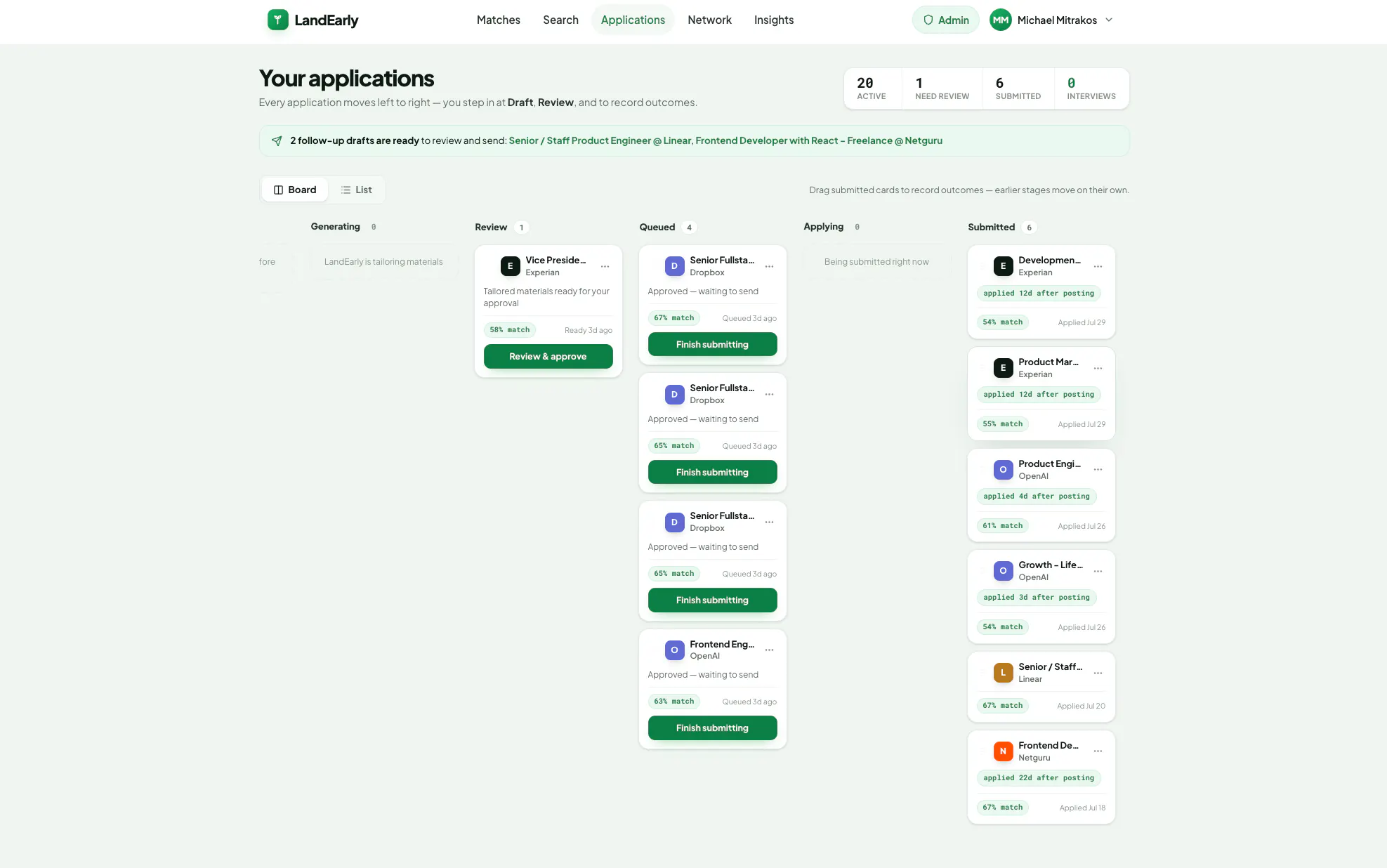Click the Linear icon on the Senior / Staff card
The width and height of the screenshot is (1387, 868).
[1003, 673]
